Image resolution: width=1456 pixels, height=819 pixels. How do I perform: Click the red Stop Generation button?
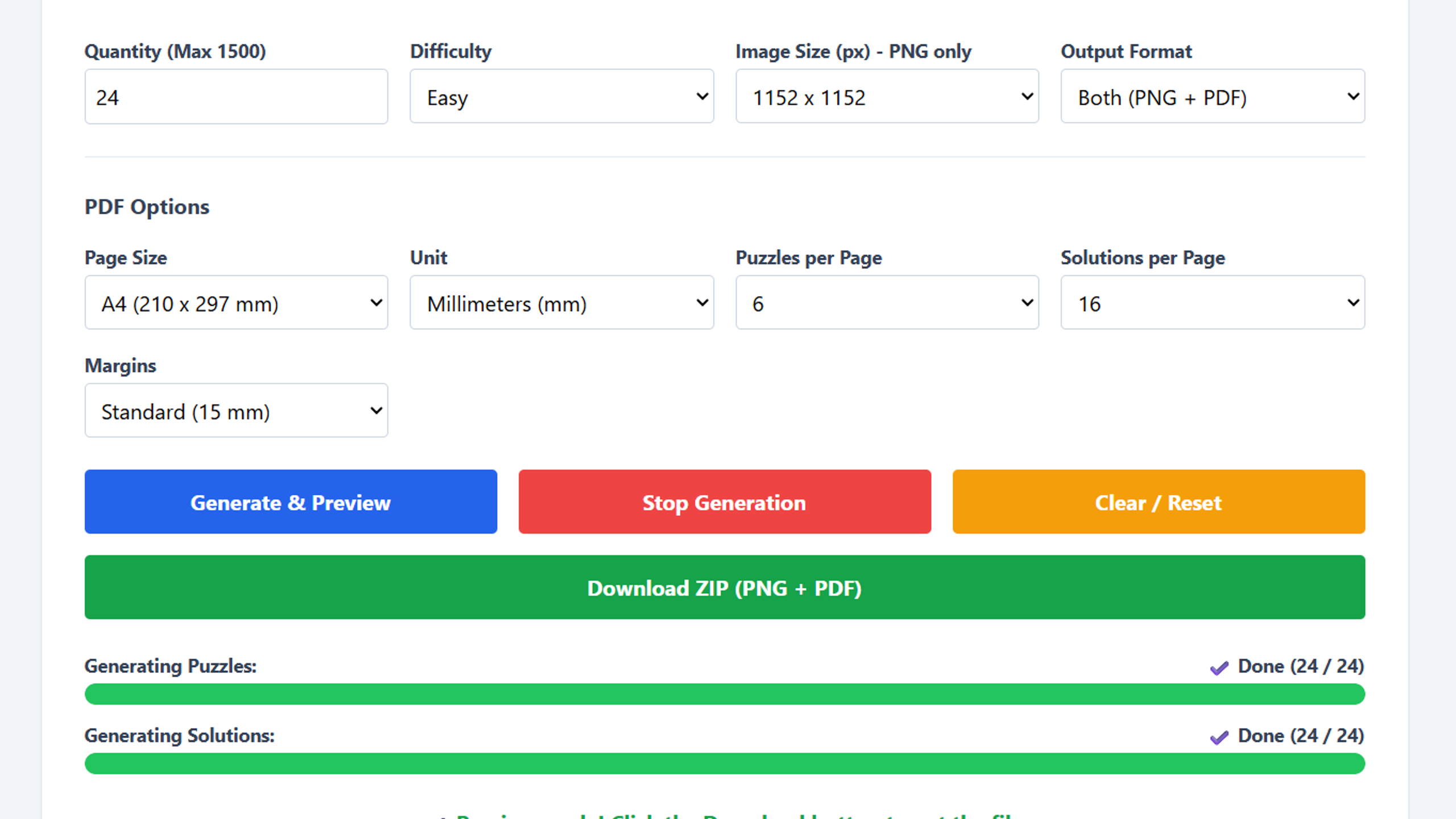point(725,502)
